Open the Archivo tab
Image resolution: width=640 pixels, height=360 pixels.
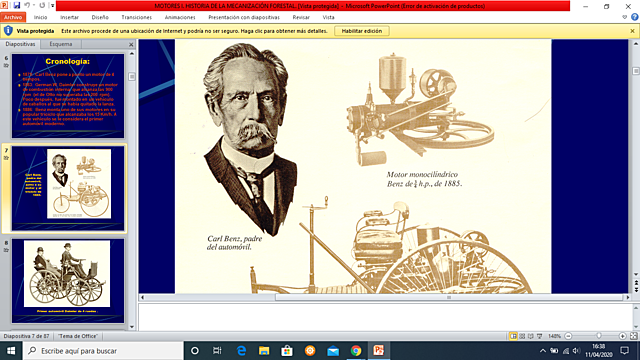[x=13, y=17]
